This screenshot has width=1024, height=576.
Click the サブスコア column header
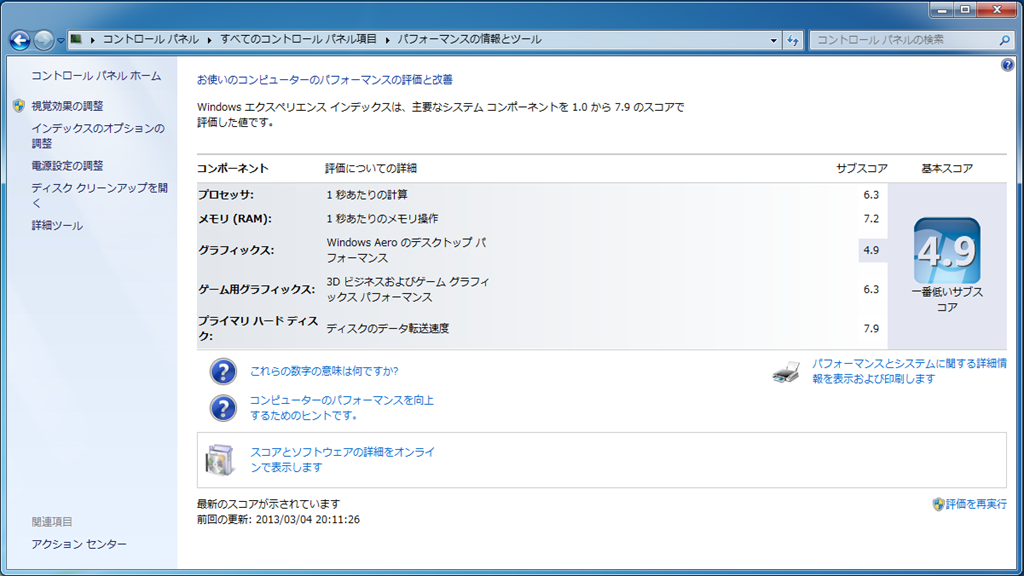pyautogui.click(x=861, y=168)
